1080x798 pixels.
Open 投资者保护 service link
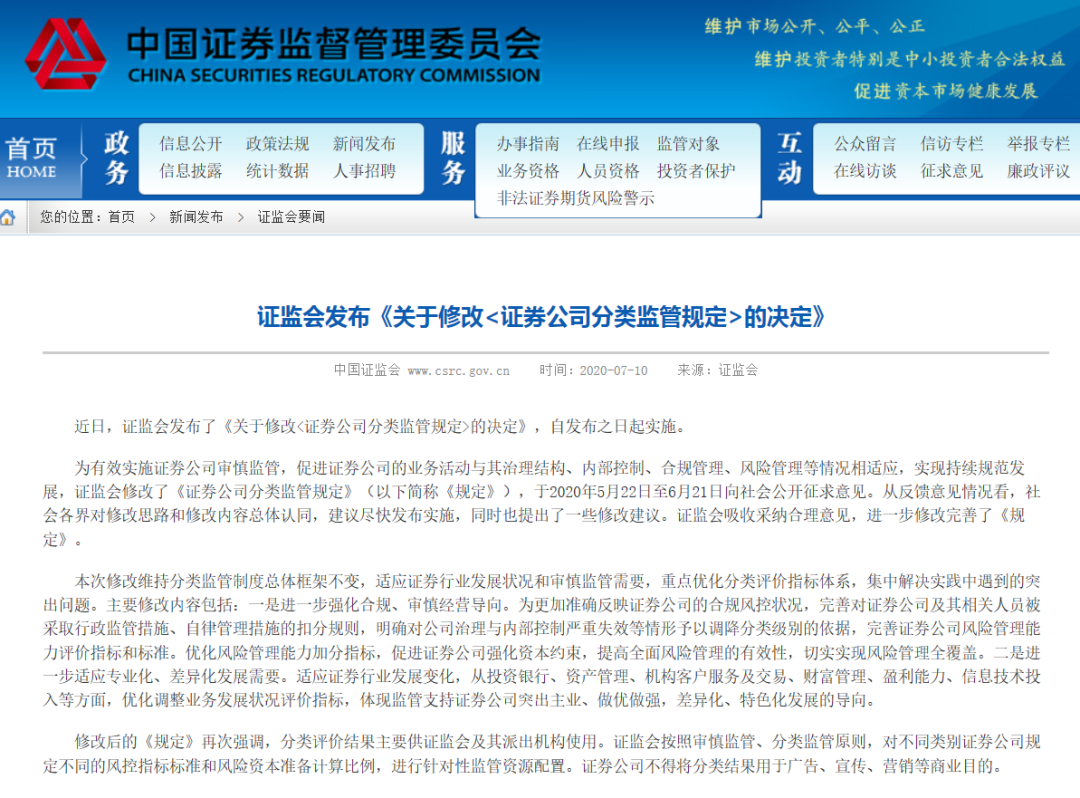[x=696, y=171]
